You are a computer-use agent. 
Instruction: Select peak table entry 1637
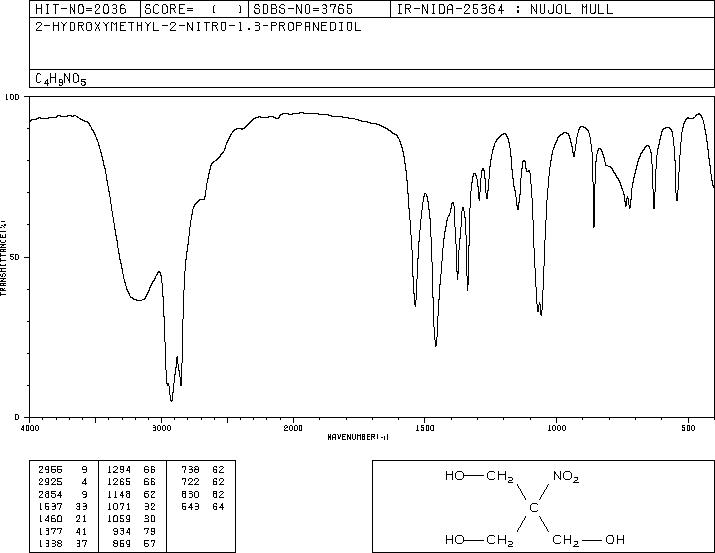point(50,506)
